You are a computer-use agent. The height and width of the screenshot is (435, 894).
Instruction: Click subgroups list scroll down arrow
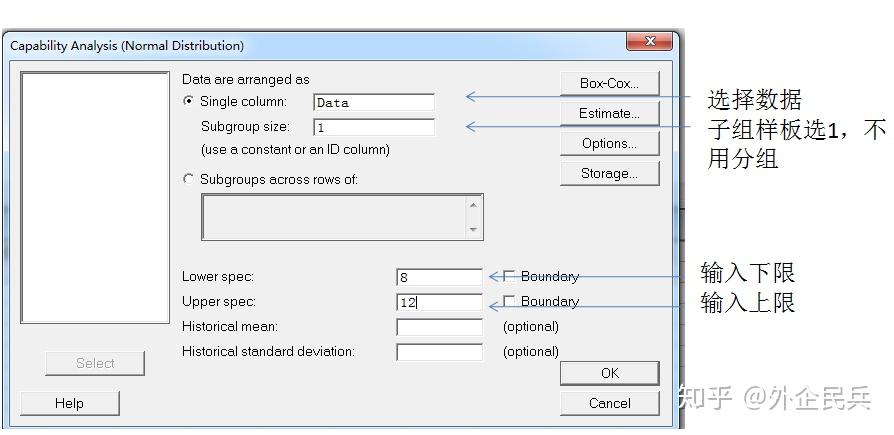(x=473, y=229)
